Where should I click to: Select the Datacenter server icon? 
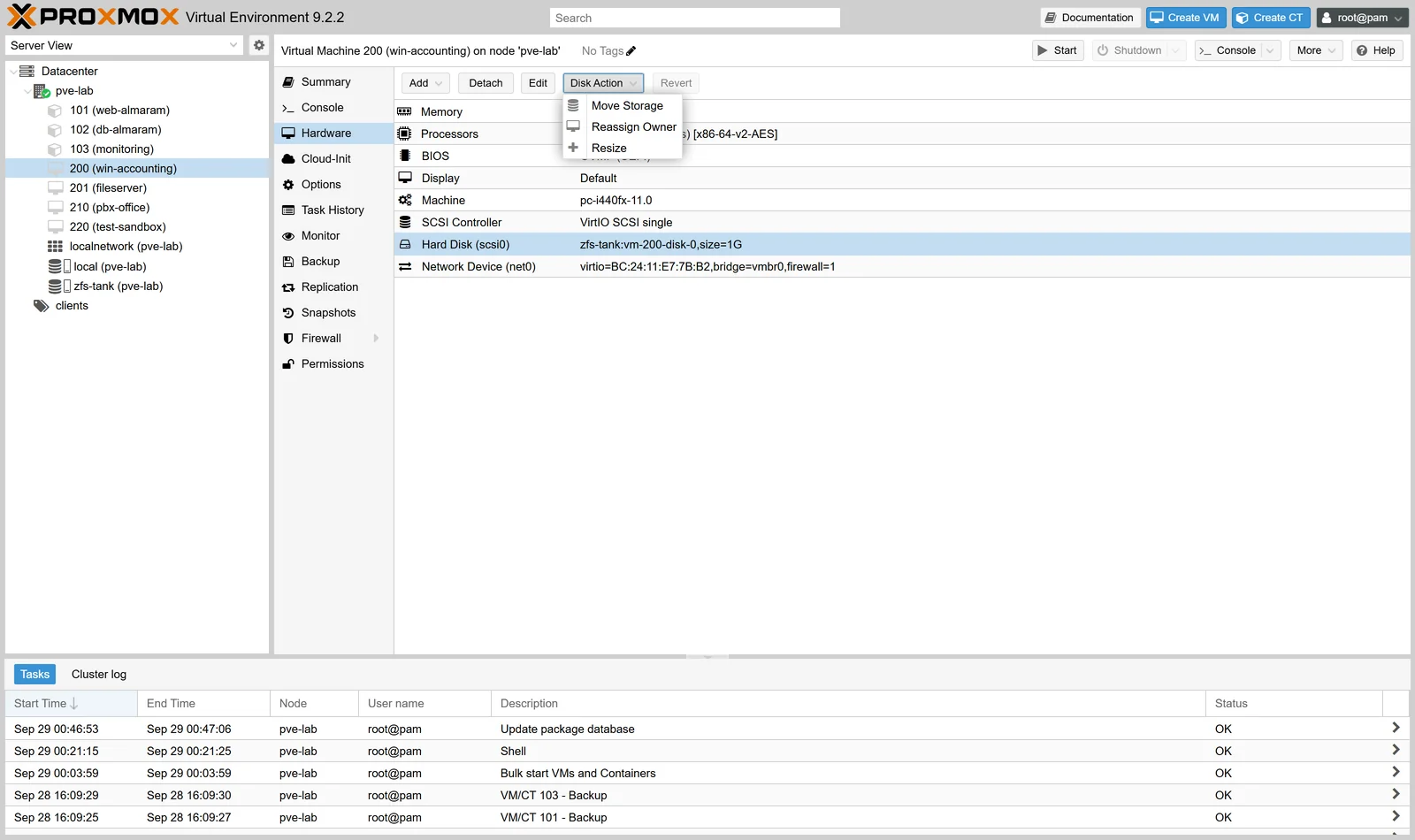[x=27, y=71]
